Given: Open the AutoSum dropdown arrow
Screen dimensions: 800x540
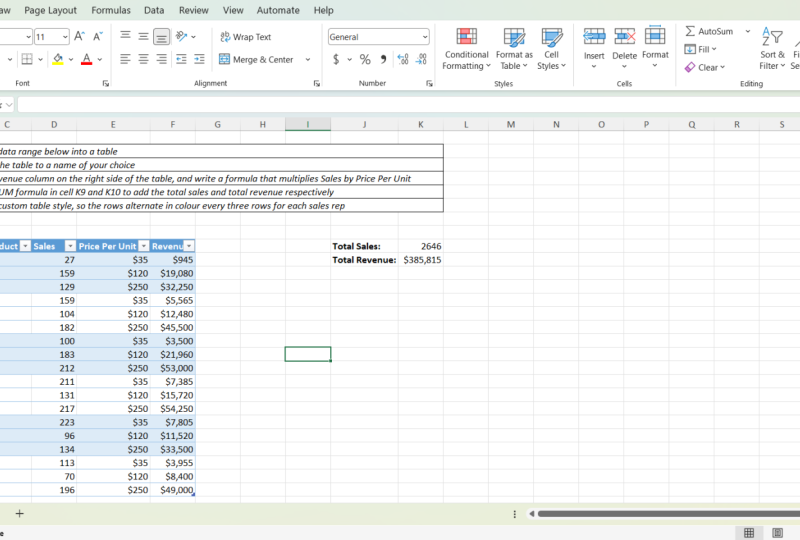Looking at the screenshot, I should coord(747,31).
